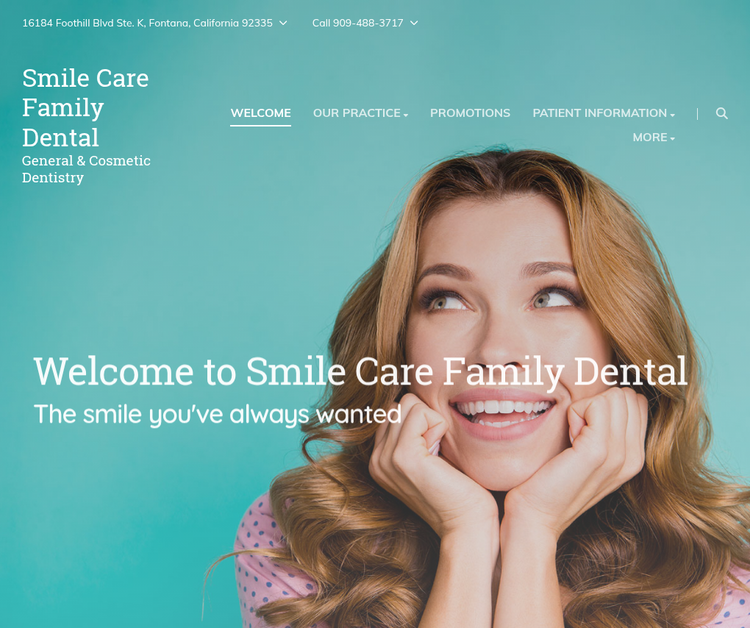This screenshot has height=628, width=750.
Task: Click the underline beneath the Welcome tab
Action: point(261,126)
